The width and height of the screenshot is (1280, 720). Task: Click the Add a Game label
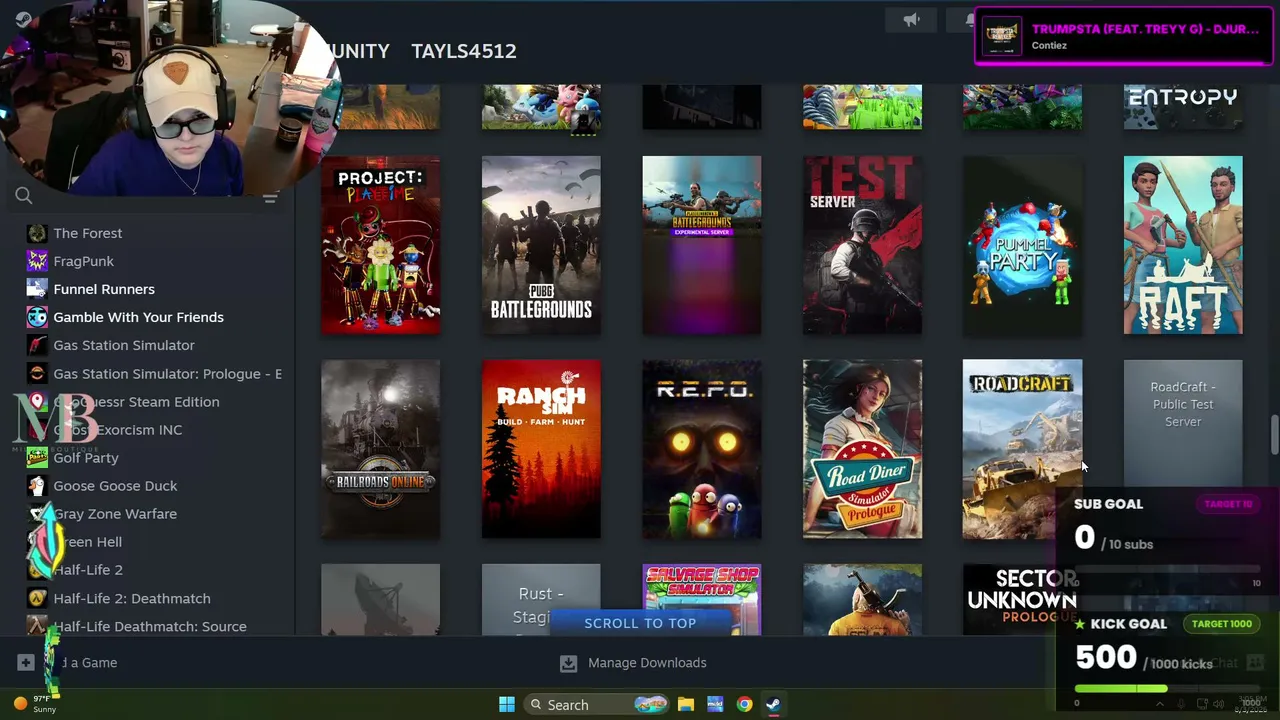(87, 663)
